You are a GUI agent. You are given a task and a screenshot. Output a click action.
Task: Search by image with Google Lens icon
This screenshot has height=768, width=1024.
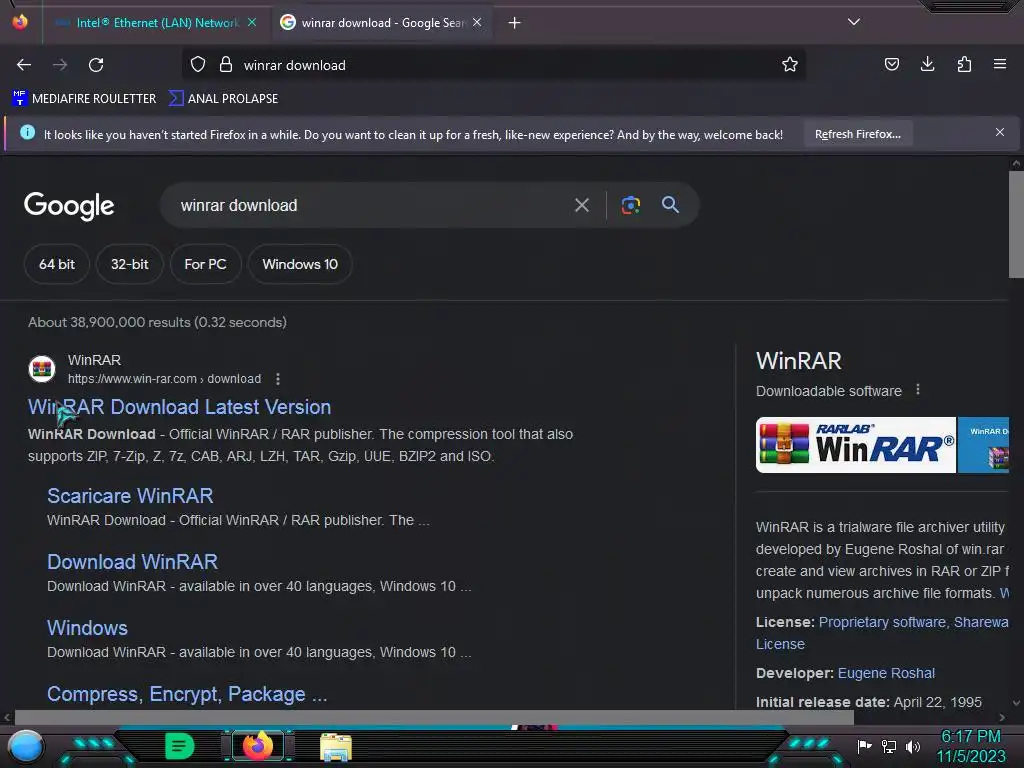630,205
